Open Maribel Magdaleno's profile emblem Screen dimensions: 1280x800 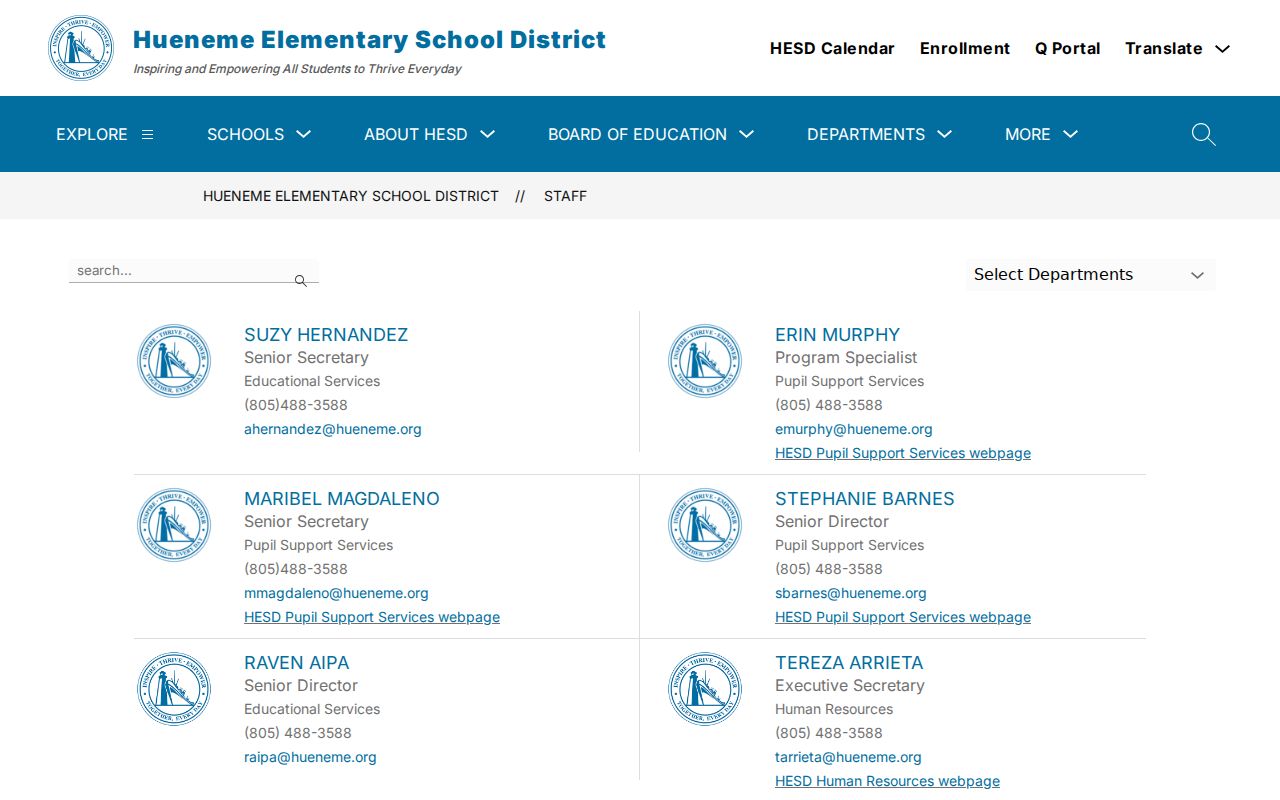tap(174, 525)
